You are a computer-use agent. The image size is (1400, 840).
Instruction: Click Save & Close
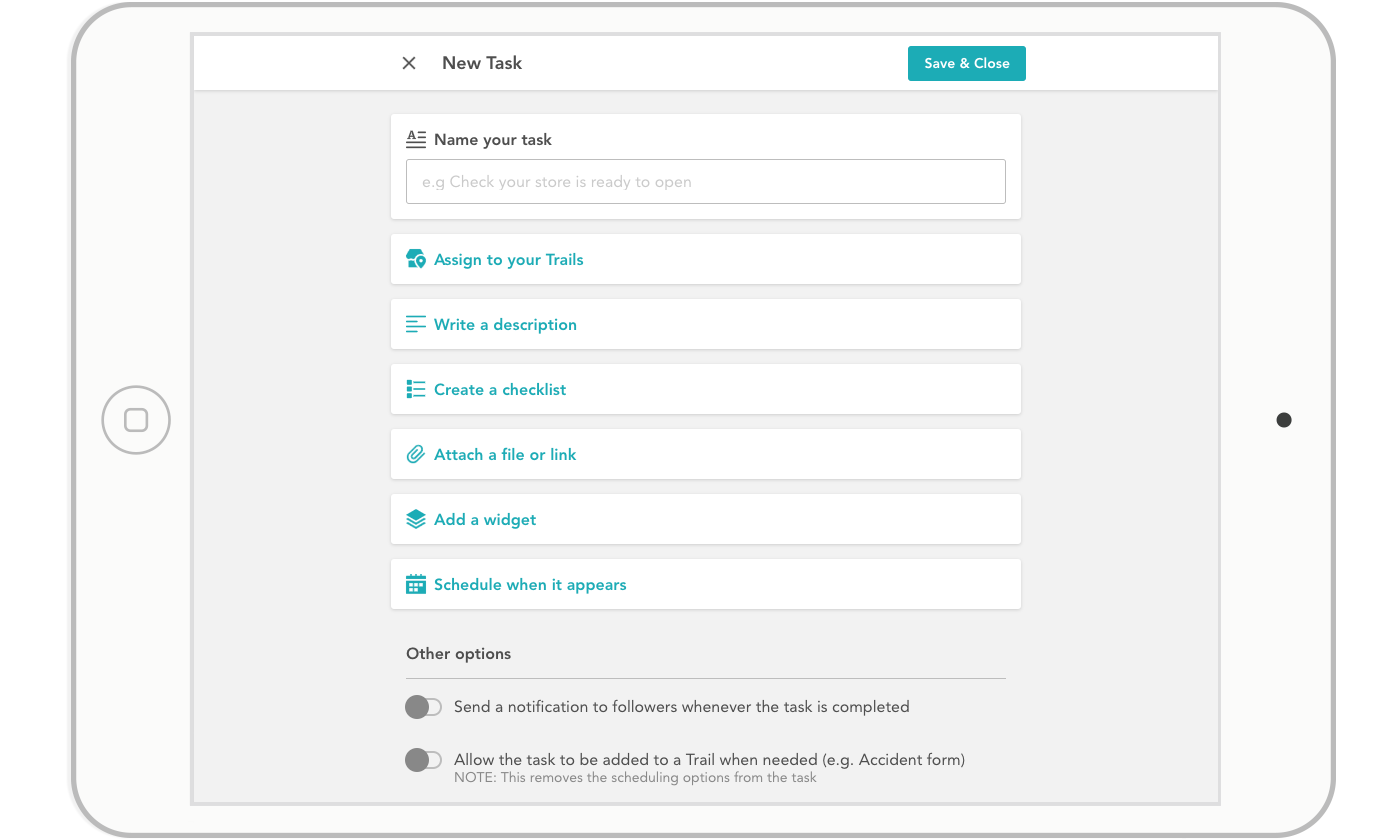pos(966,62)
